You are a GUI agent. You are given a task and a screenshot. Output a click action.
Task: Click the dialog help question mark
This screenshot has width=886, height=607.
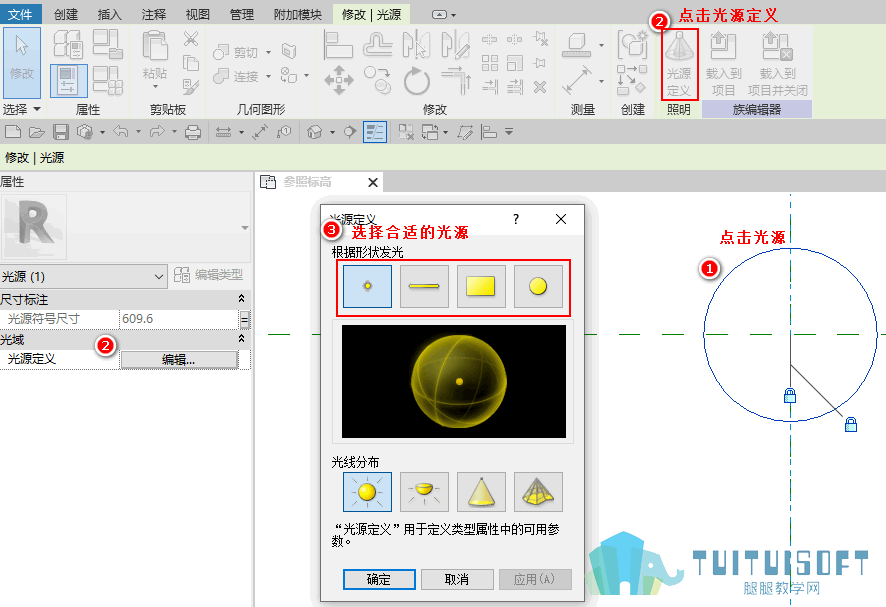pyautogui.click(x=516, y=219)
